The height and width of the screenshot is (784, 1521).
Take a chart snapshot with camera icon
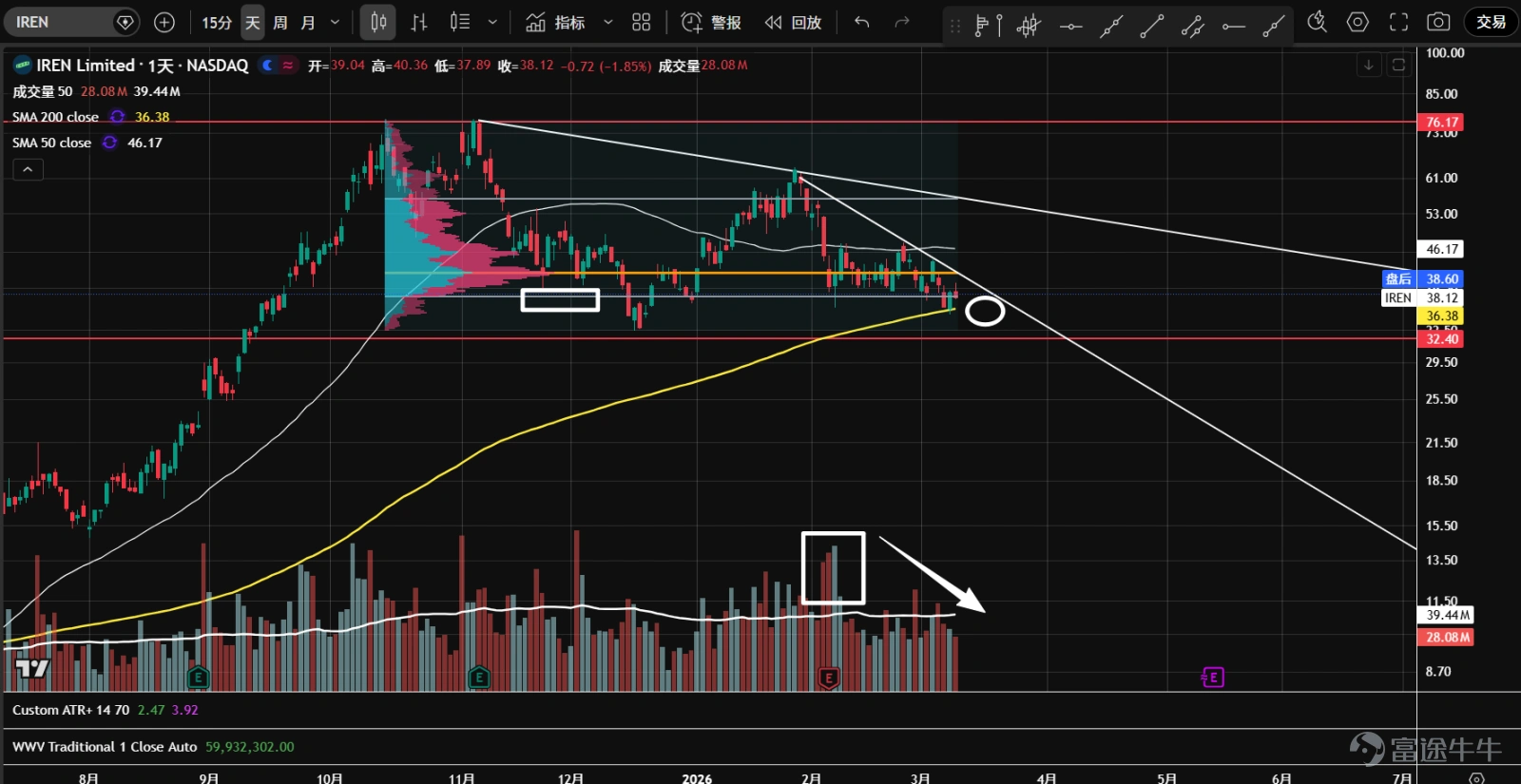click(1439, 22)
